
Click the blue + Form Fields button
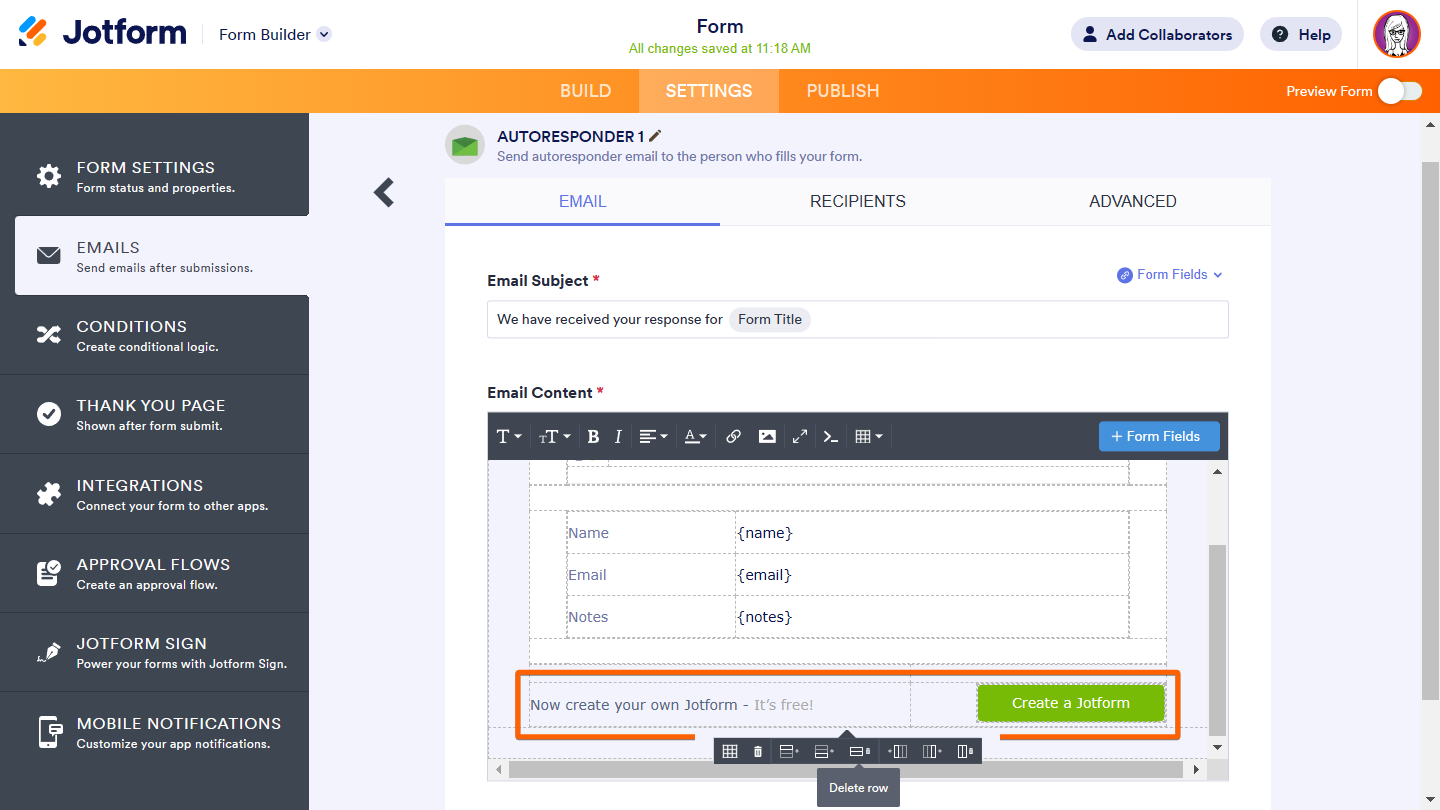tap(1159, 436)
